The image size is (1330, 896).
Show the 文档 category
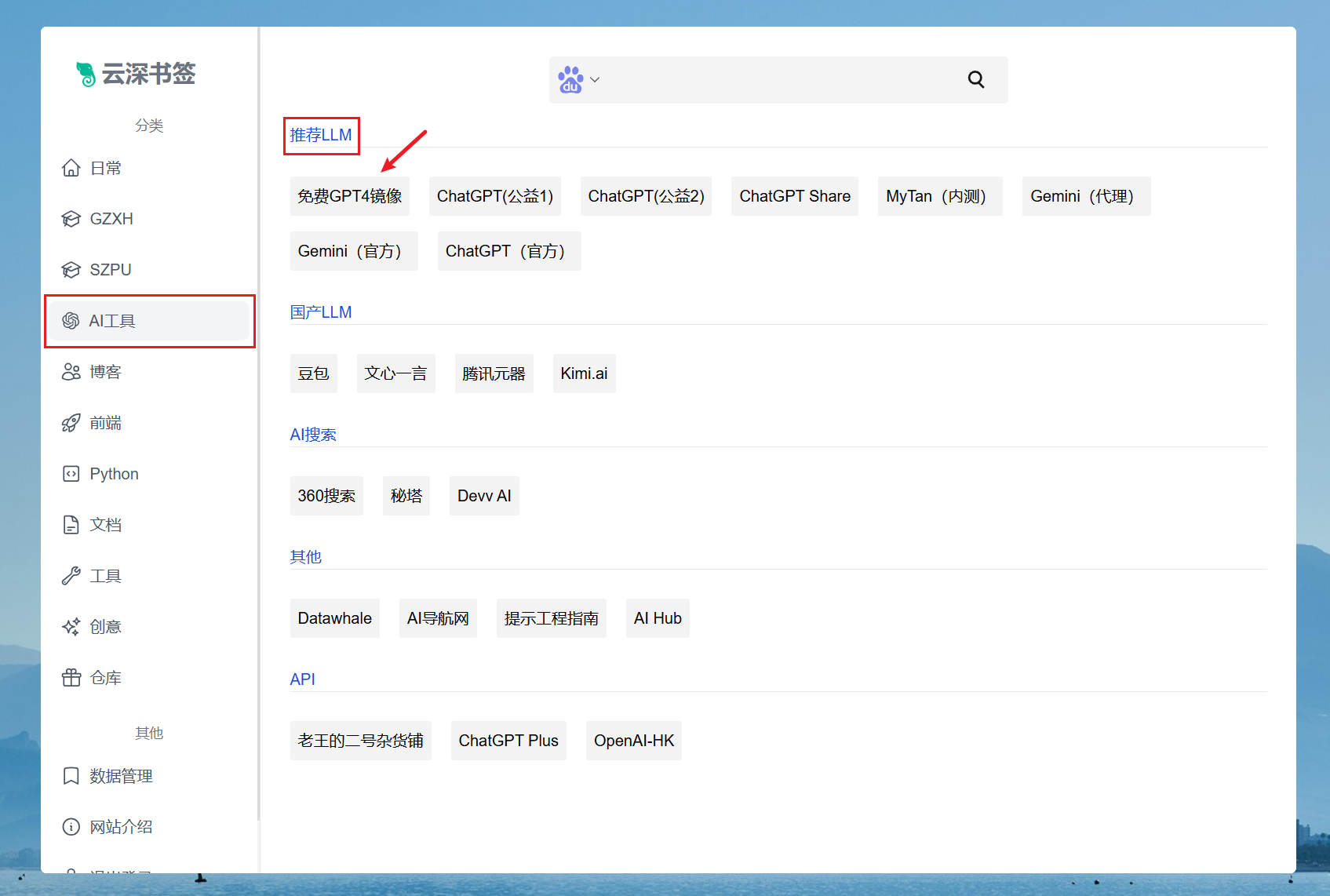(x=148, y=525)
